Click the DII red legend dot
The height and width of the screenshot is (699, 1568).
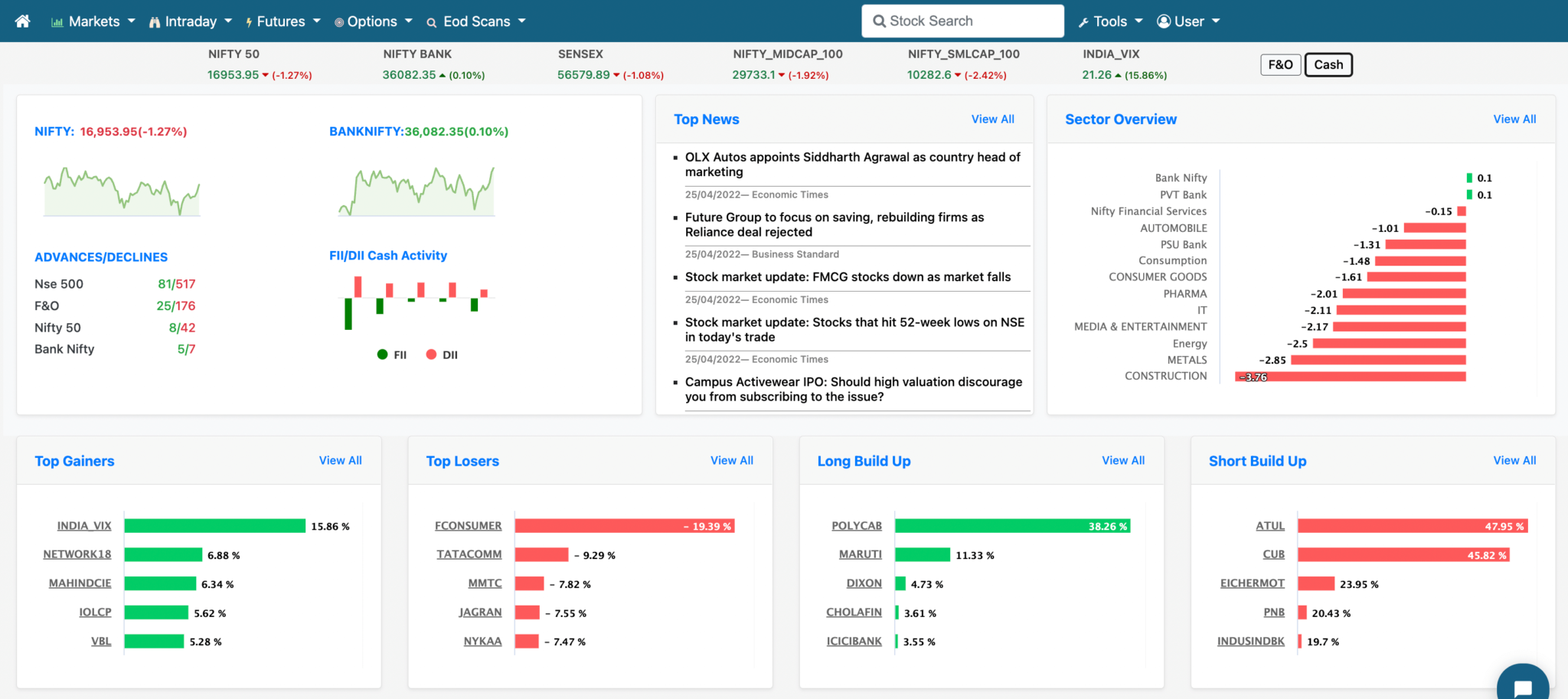tap(432, 354)
